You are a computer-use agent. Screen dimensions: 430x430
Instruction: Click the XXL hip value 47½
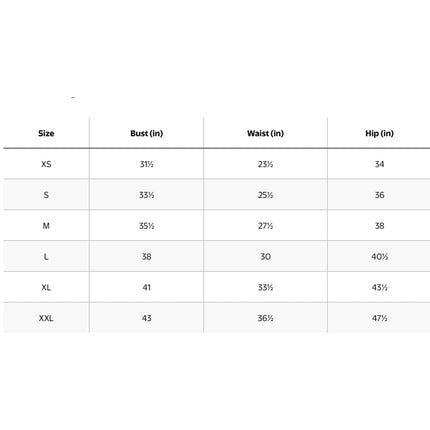point(379,318)
